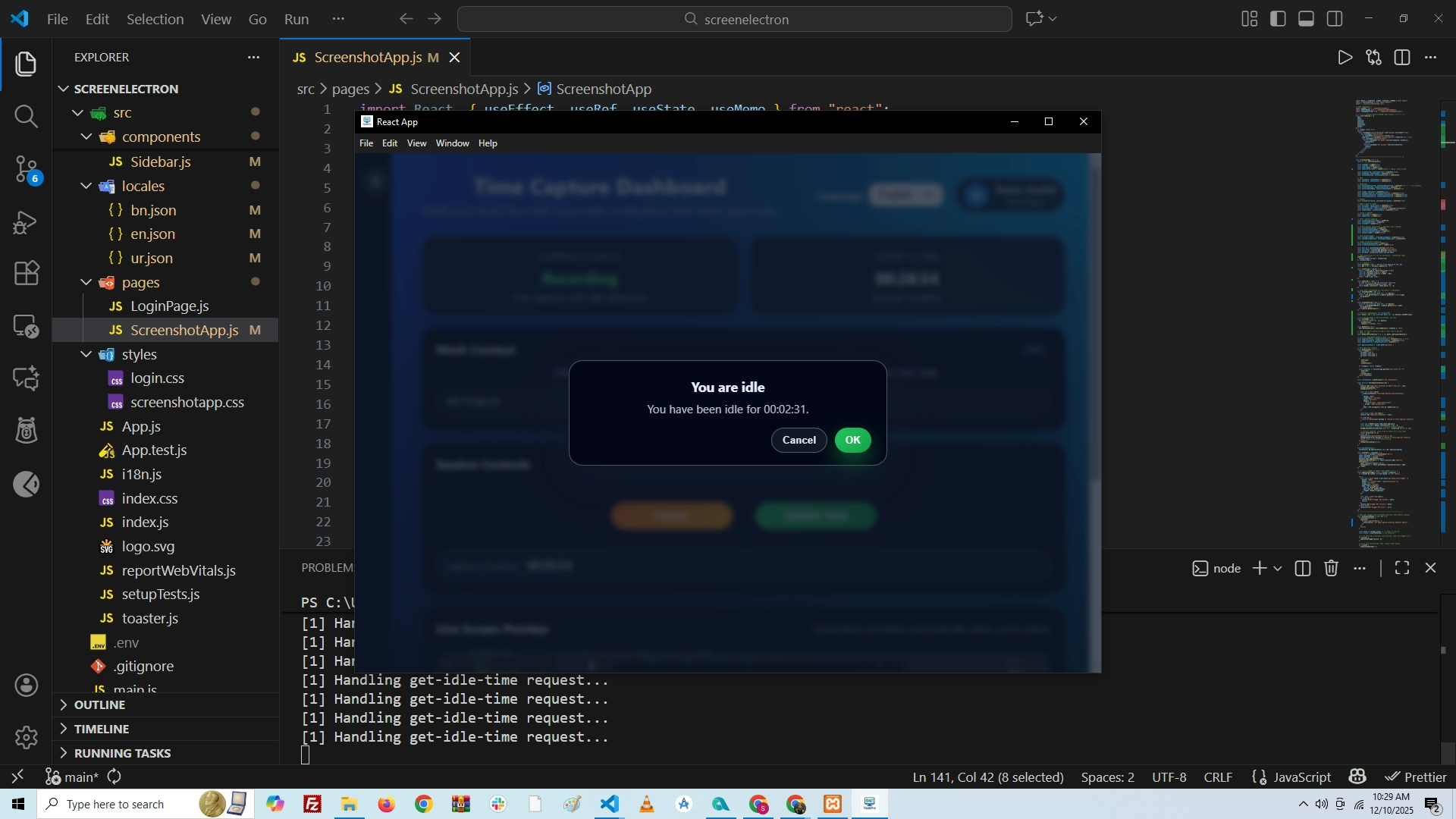Click OK in the idle dialog
This screenshot has height=819, width=1456.
coord(852,440)
